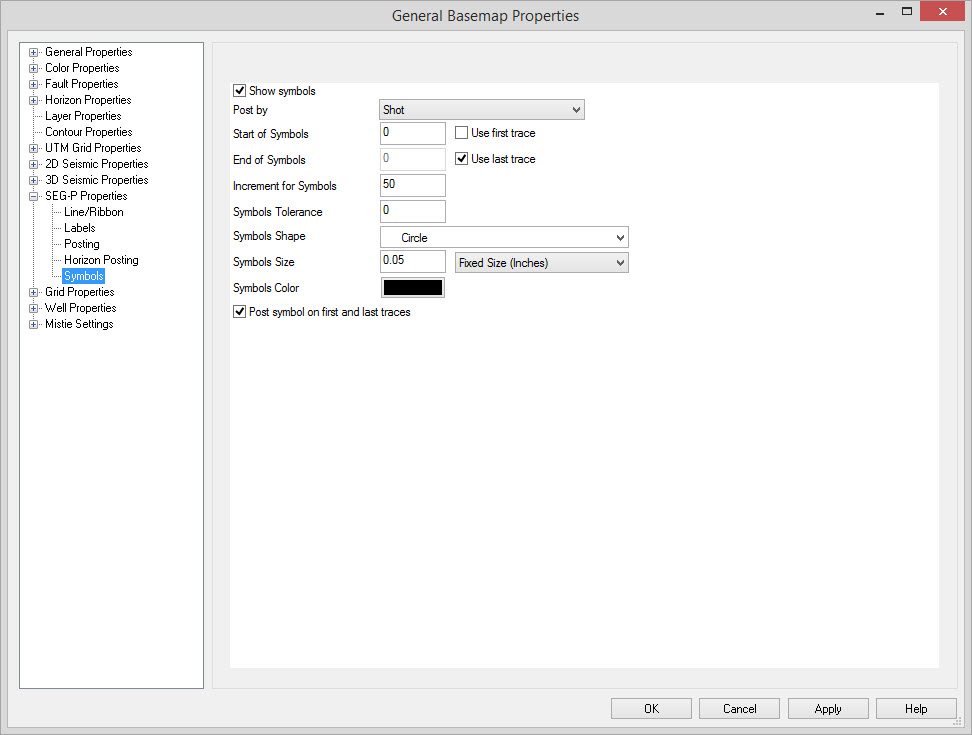Expand the General Properties tree node
The height and width of the screenshot is (735, 972).
click(34, 52)
